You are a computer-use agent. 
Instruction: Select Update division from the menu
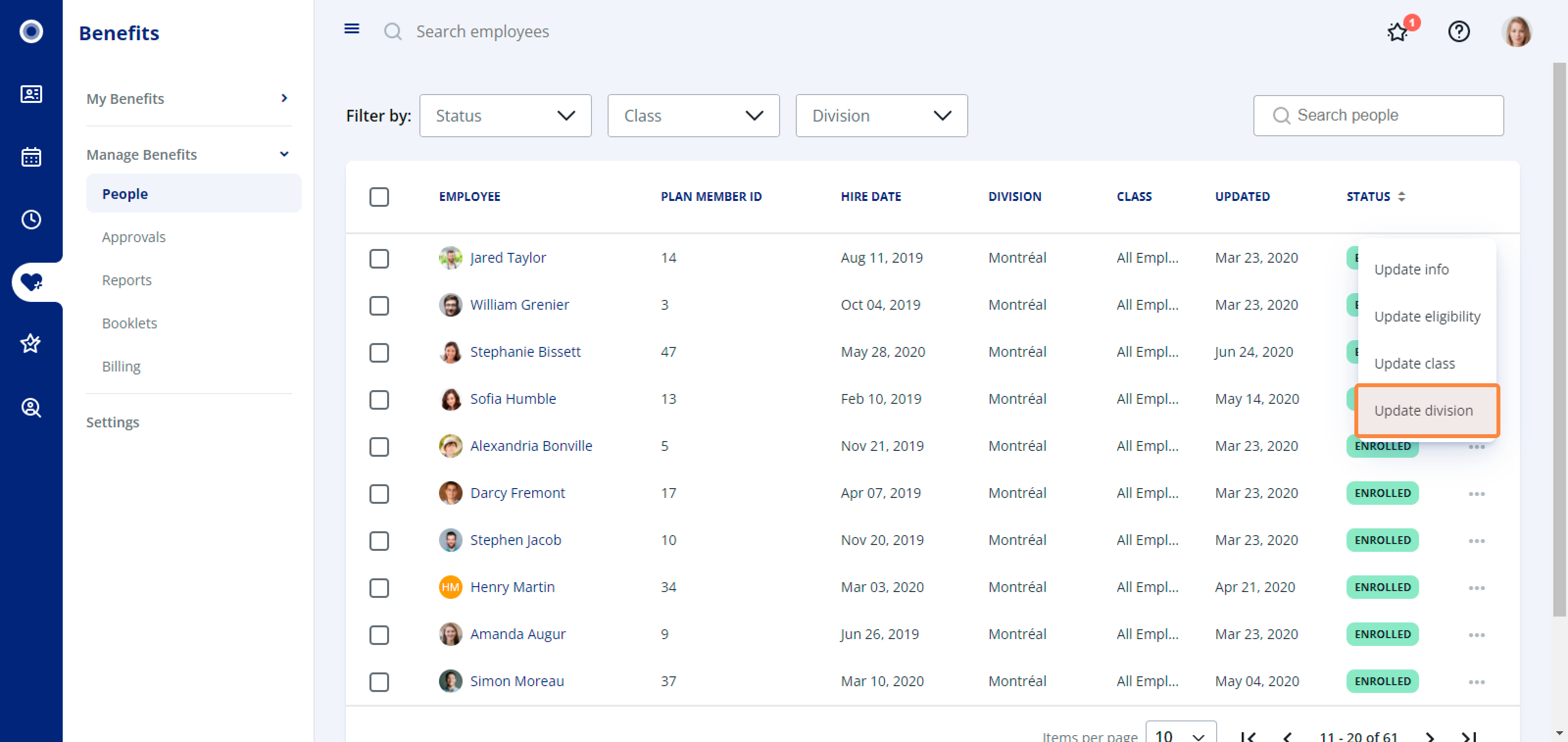(1426, 410)
